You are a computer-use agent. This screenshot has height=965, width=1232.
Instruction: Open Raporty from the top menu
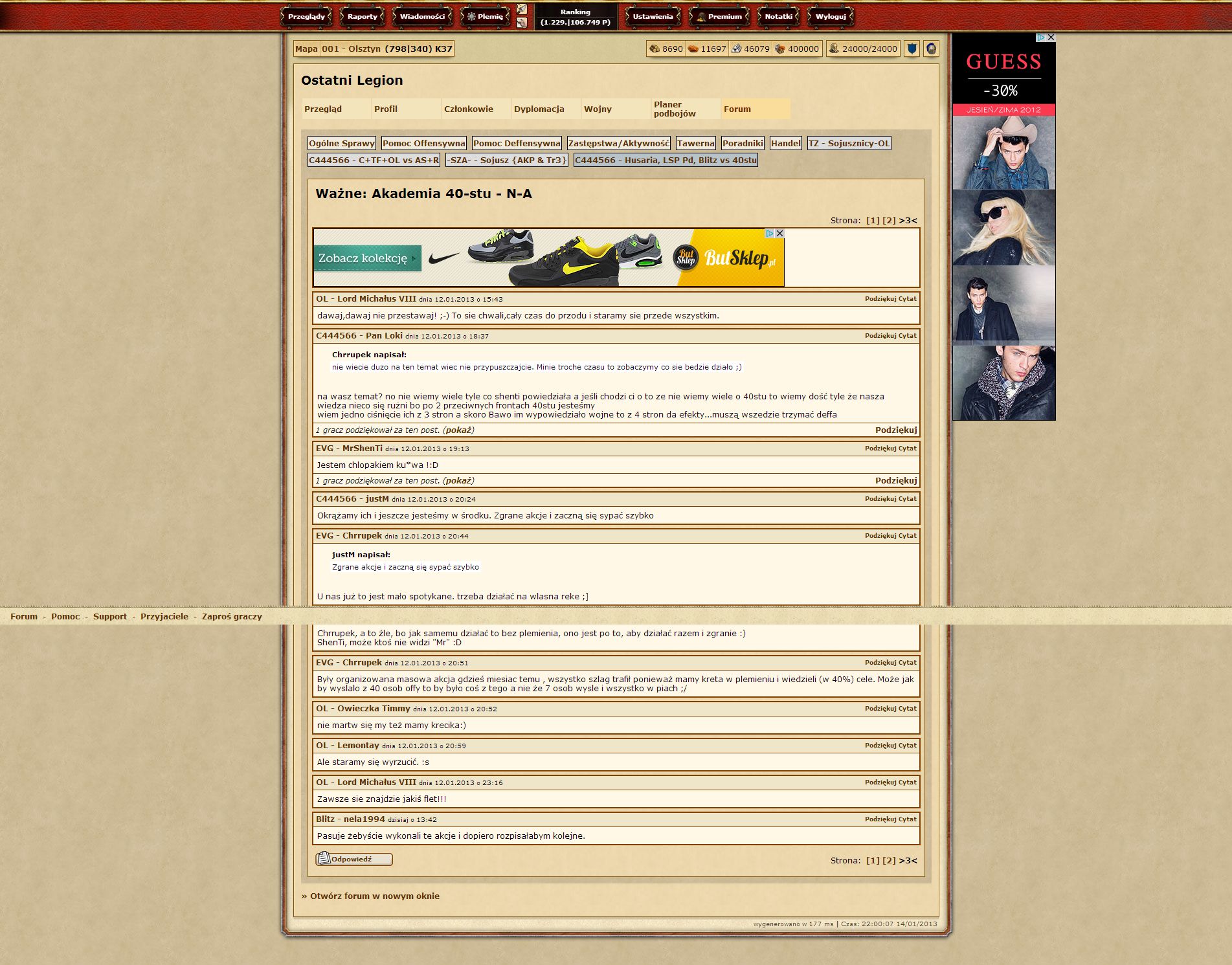click(362, 17)
